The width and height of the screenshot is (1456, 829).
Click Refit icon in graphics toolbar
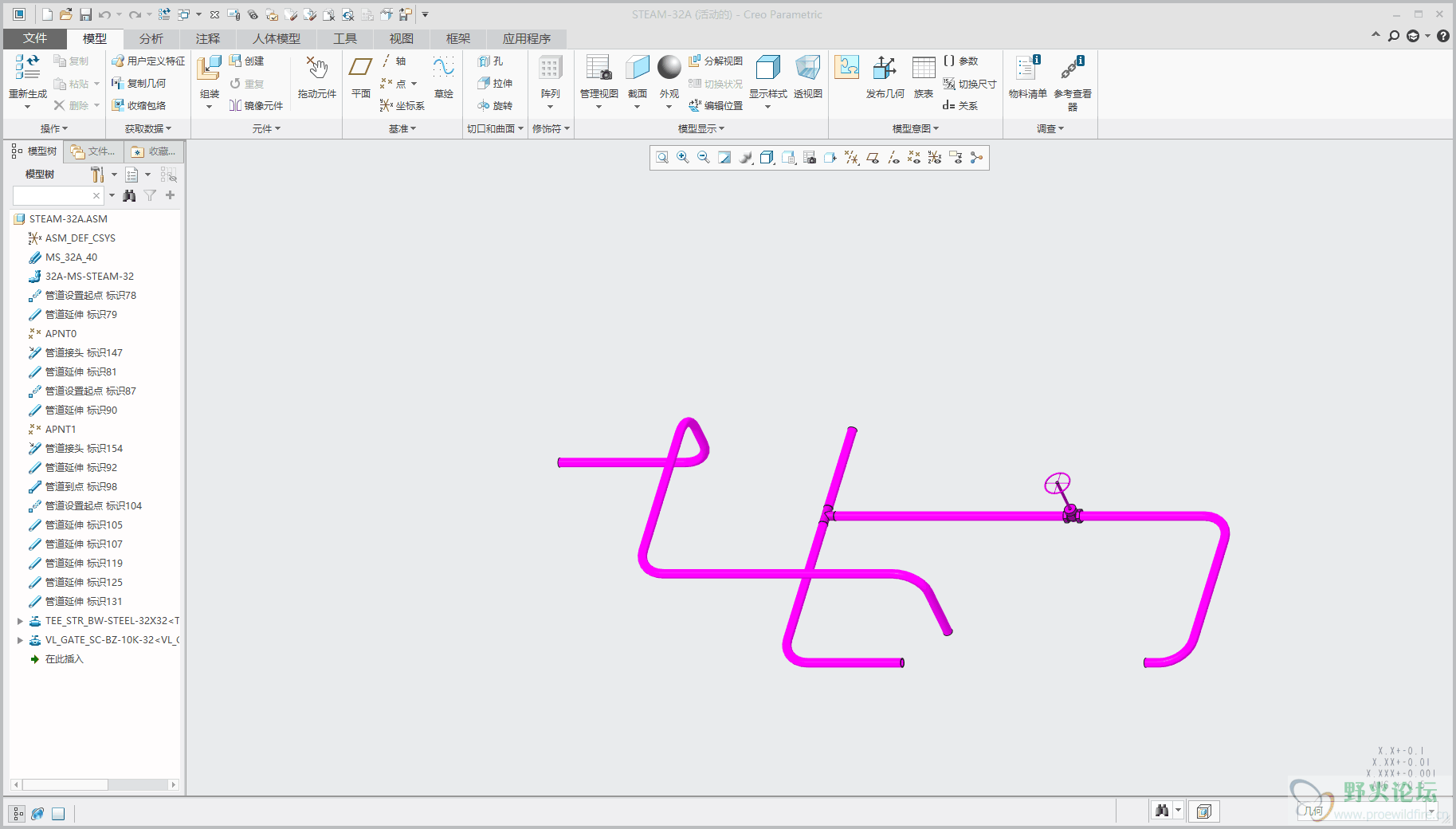tap(662, 158)
